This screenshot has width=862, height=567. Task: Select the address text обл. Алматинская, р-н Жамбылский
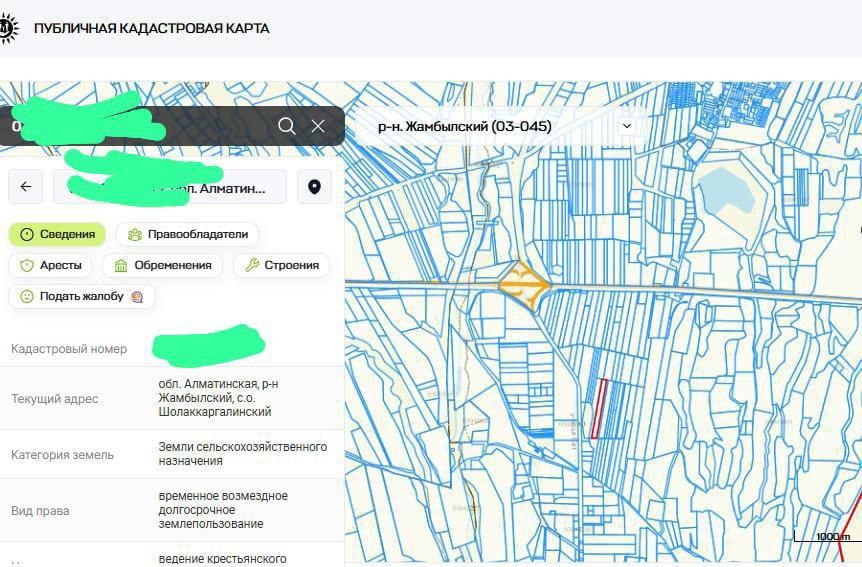(x=218, y=398)
